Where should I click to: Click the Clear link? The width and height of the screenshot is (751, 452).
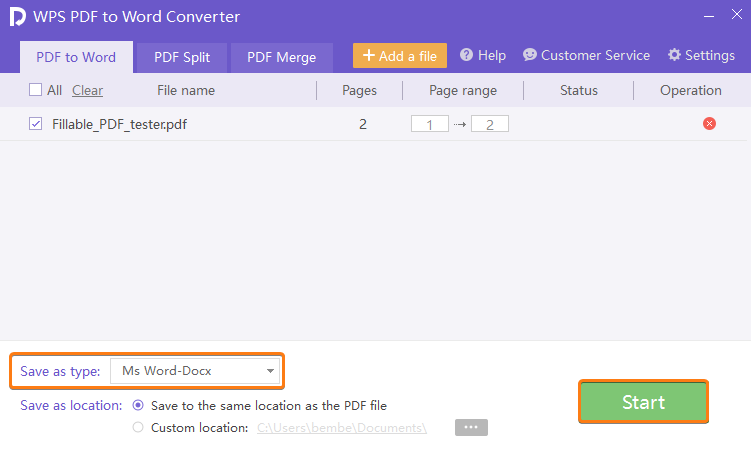[x=87, y=90]
